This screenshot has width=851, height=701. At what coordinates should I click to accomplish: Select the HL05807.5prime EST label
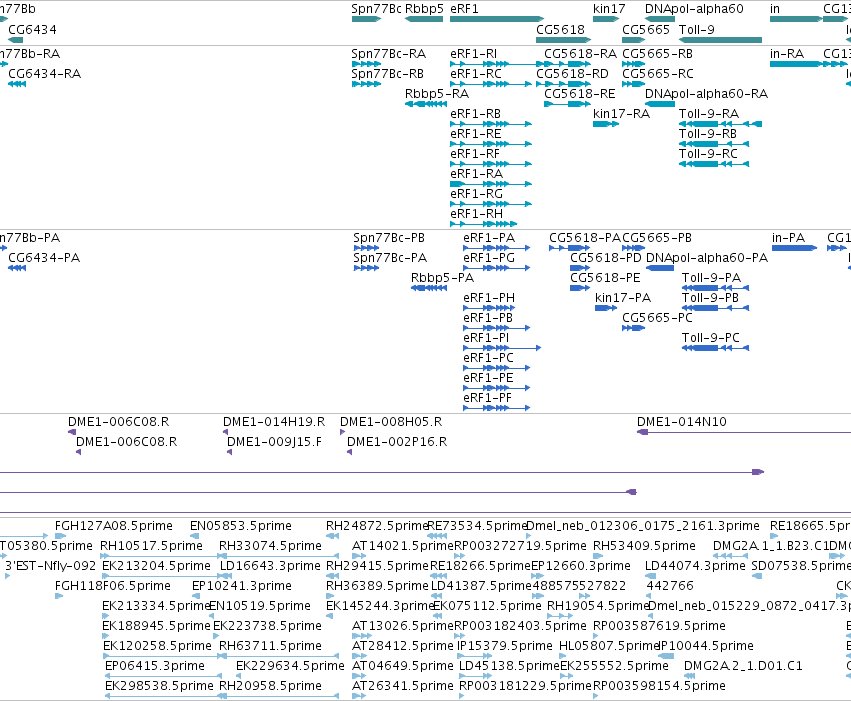(608, 646)
